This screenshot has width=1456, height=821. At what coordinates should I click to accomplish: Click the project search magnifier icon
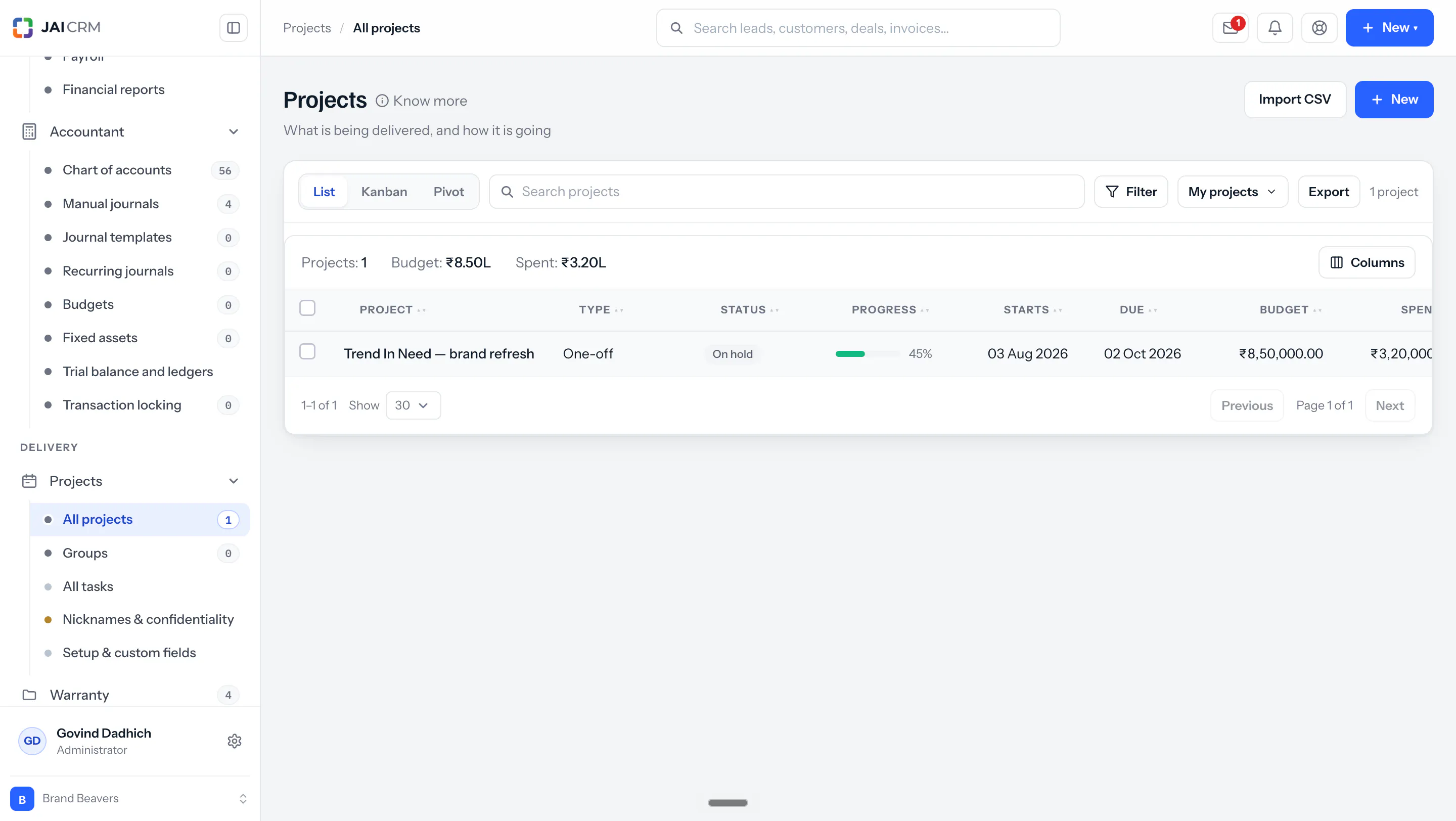click(508, 192)
